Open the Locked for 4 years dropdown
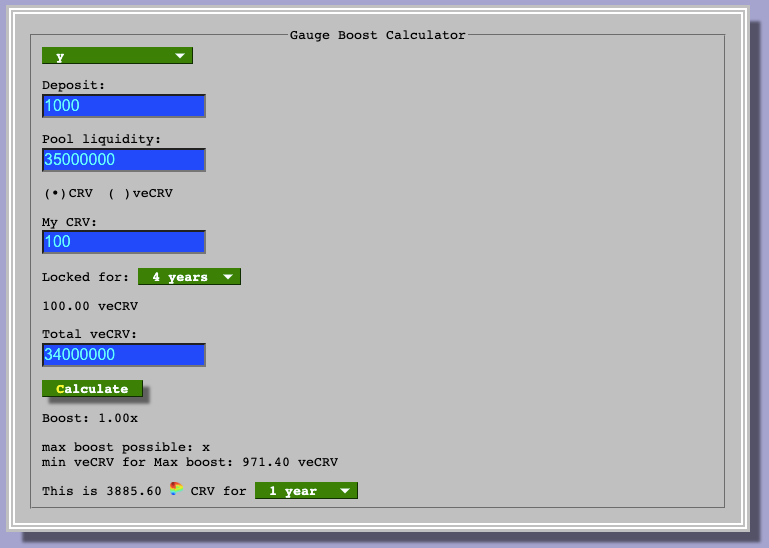This screenshot has width=769, height=548. pyautogui.click(x=189, y=277)
